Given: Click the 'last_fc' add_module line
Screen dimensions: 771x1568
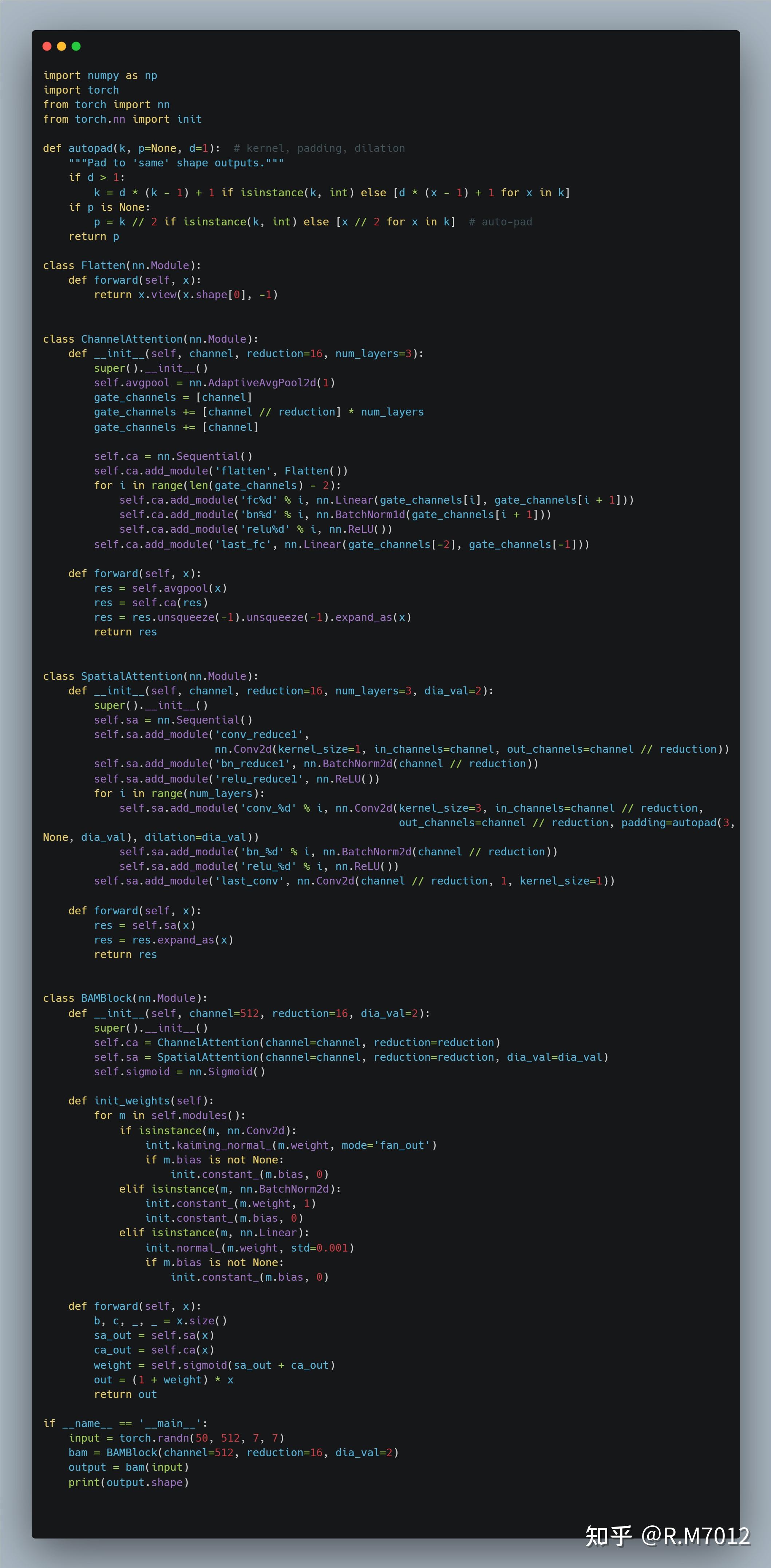Looking at the screenshot, I should point(341,544).
